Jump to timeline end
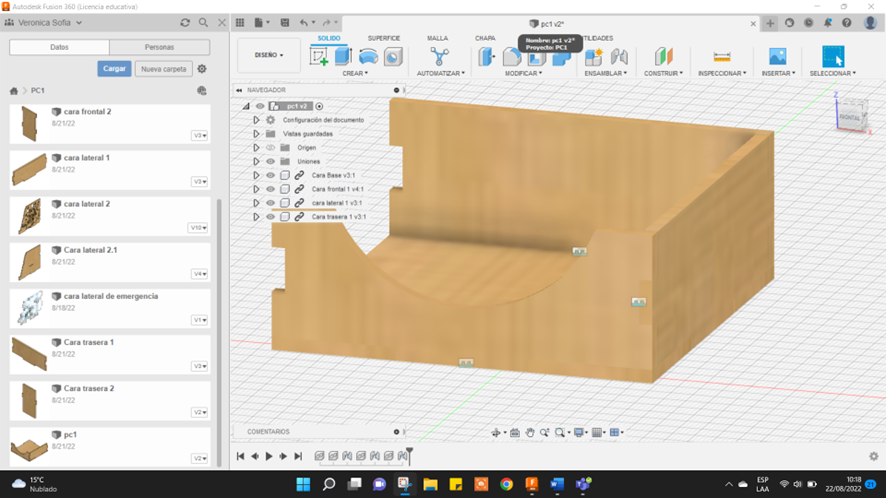This screenshot has width=886, height=498. coord(298,456)
